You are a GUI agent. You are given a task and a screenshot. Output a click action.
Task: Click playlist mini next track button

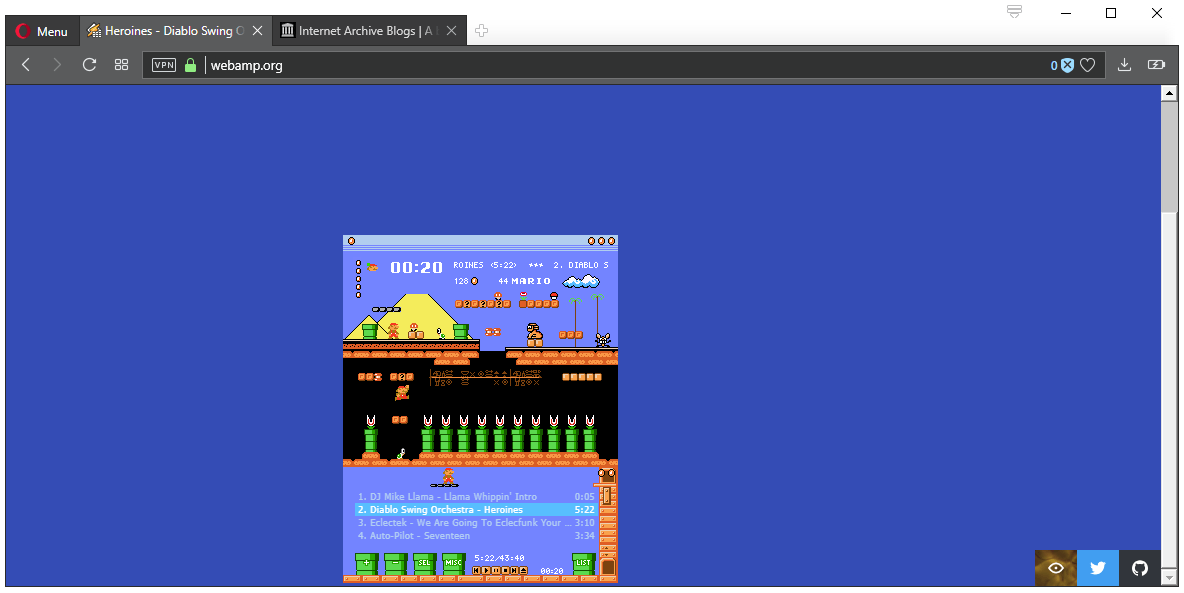tap(513, 570)
